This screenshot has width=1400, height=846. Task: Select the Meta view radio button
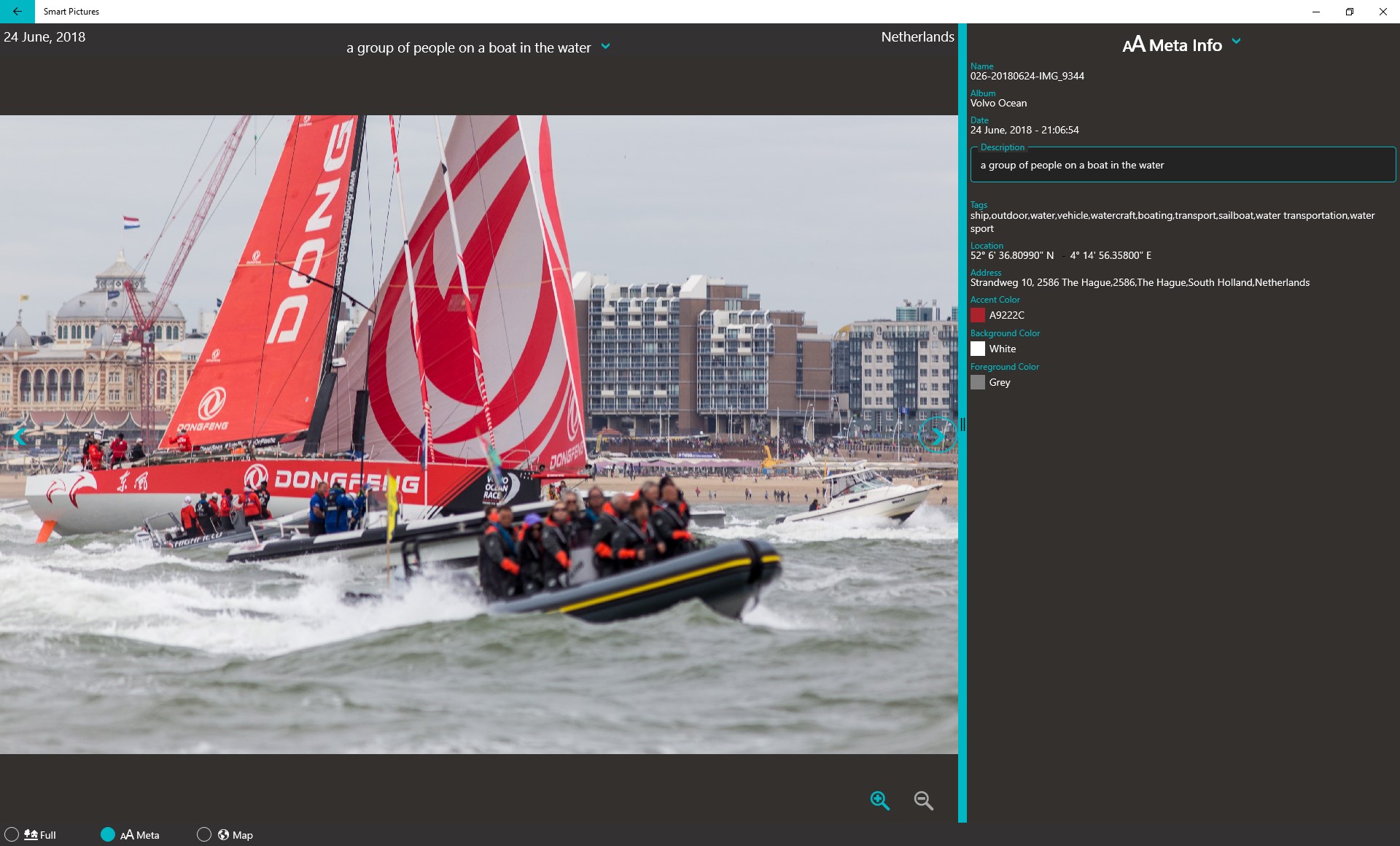(108, 834)
